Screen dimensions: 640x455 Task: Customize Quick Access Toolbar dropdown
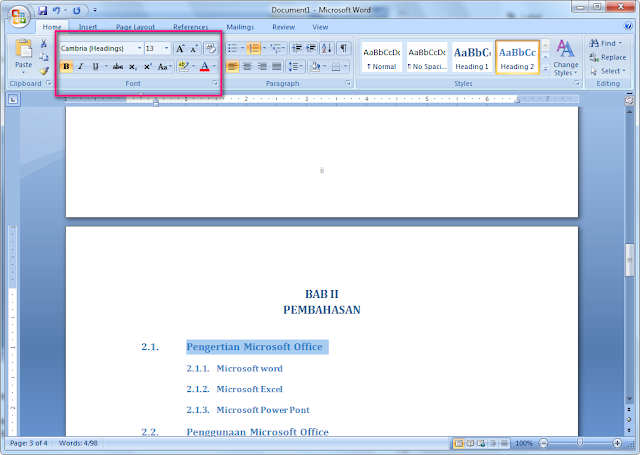coord(95,11)
